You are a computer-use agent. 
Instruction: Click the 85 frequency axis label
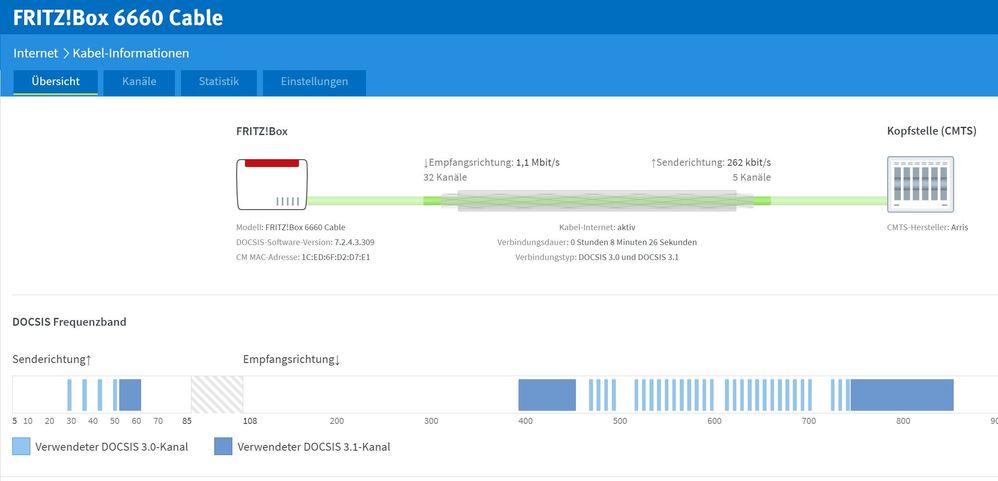tap(186, 421)
